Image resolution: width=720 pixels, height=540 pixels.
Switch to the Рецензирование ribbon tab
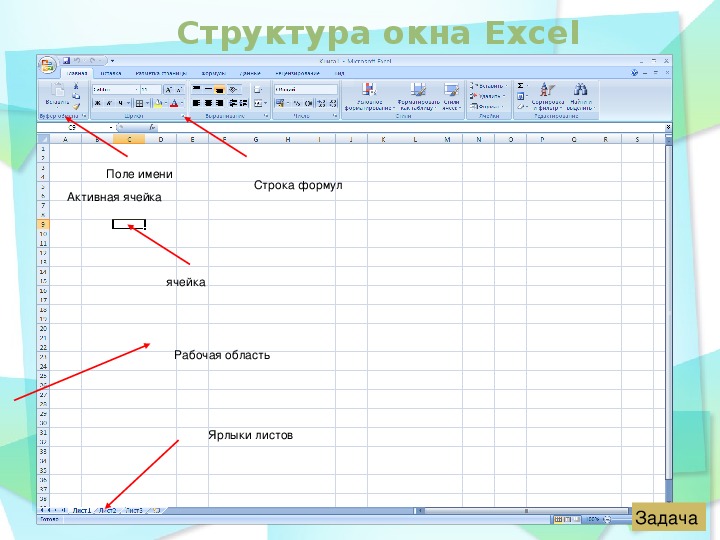(x=297, y=73)
